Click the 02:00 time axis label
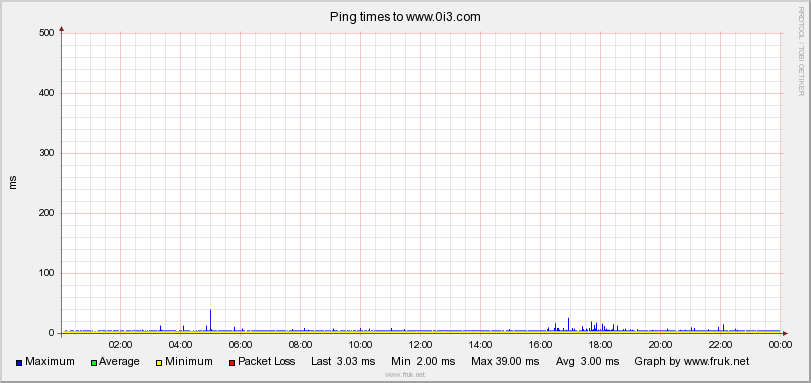This screenshot has height=383, width=811. click(120, 344)
